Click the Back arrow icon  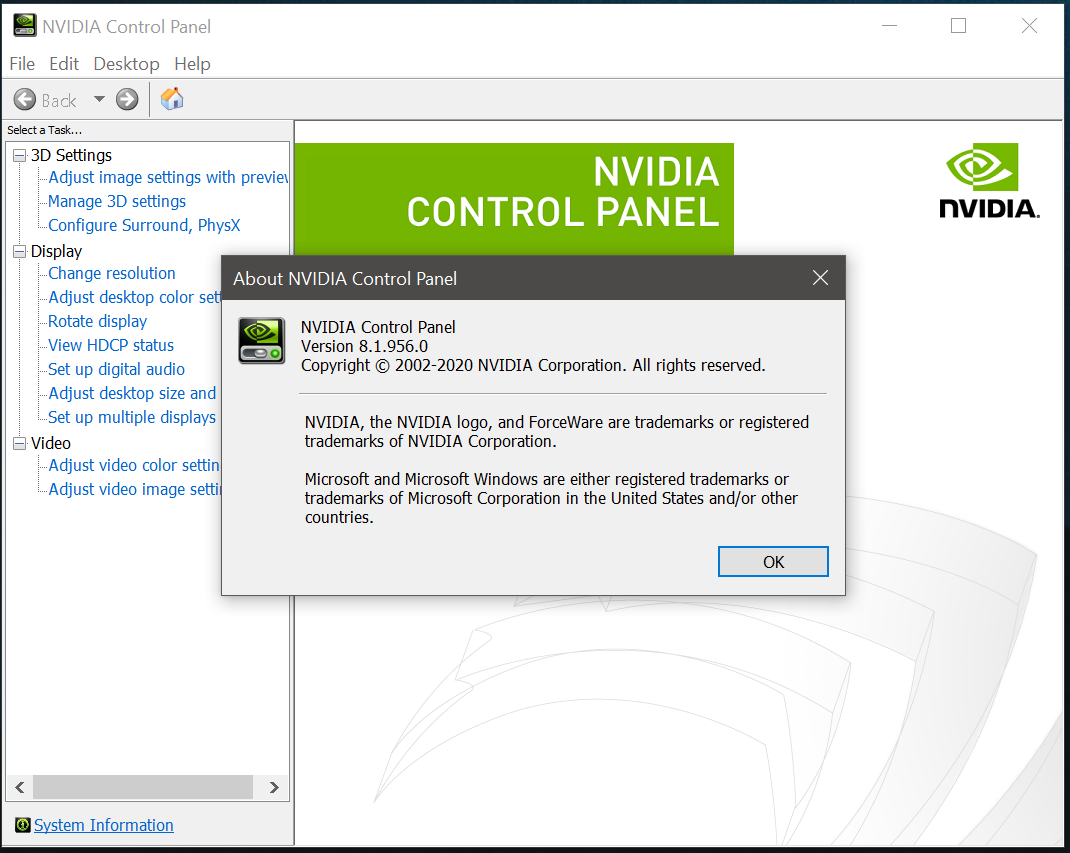[25, 100]
